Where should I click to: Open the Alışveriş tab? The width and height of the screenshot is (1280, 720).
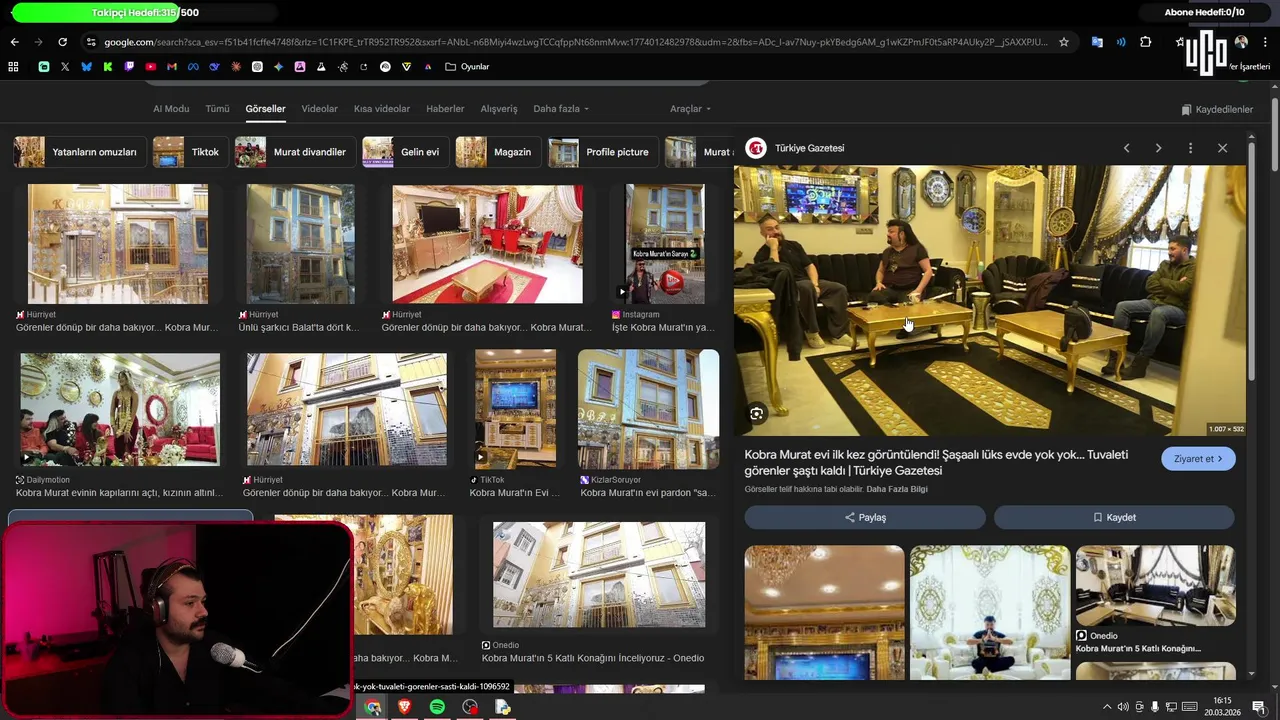(499, 109)
